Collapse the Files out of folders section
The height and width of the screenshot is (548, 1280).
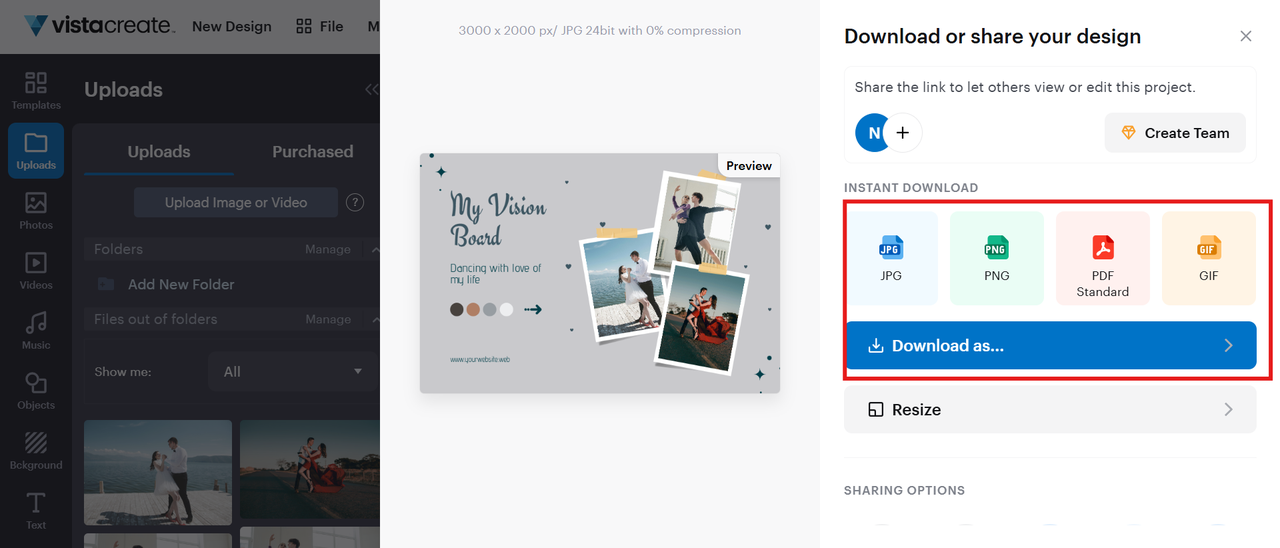[375, 319]
